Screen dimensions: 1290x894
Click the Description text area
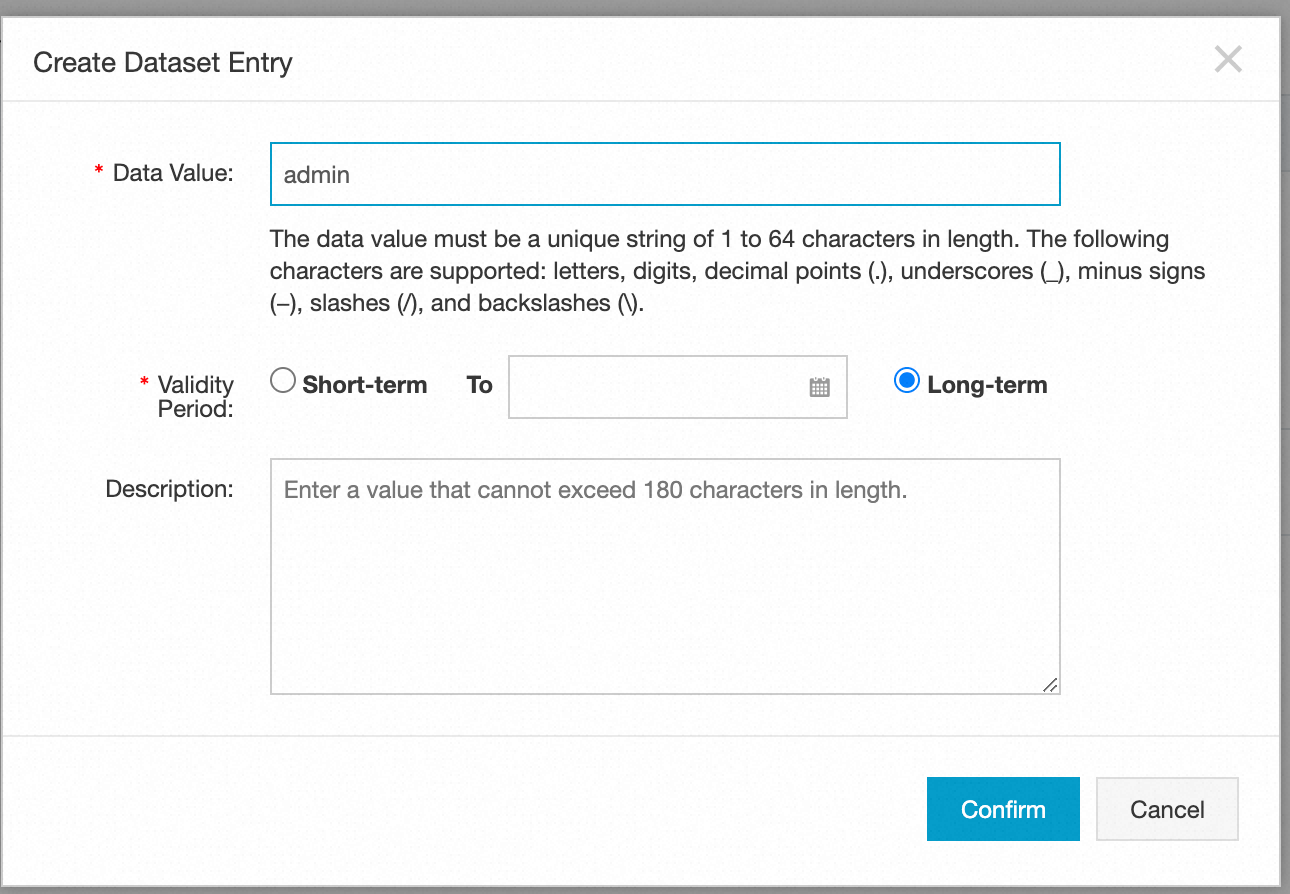pyautogui.click(x=665, y=576)
